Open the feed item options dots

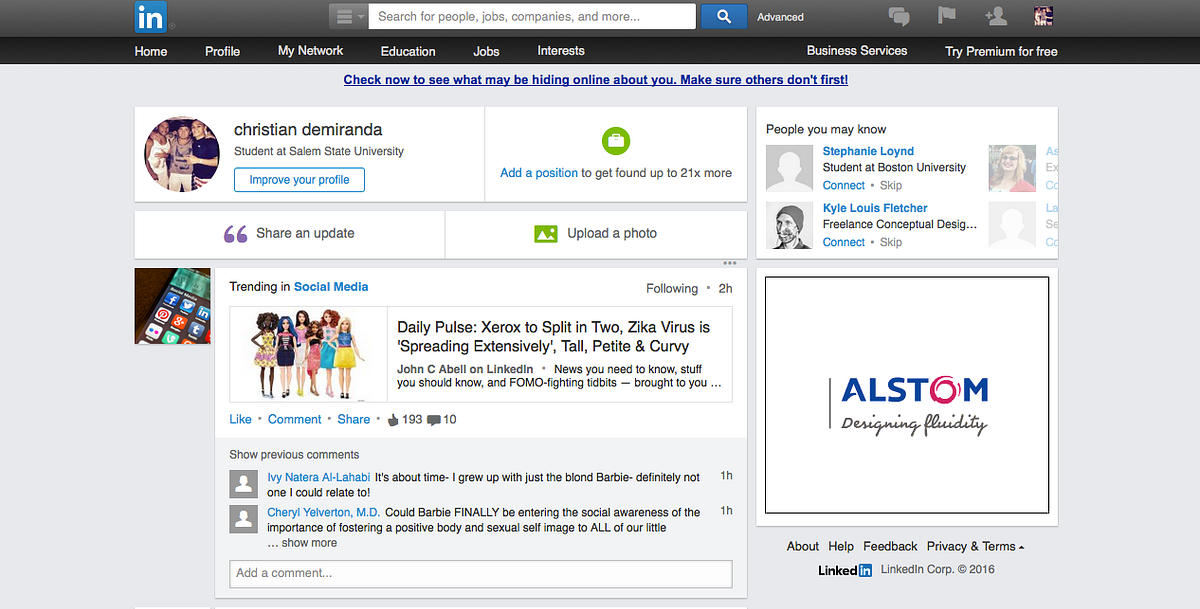click(730, 264)
